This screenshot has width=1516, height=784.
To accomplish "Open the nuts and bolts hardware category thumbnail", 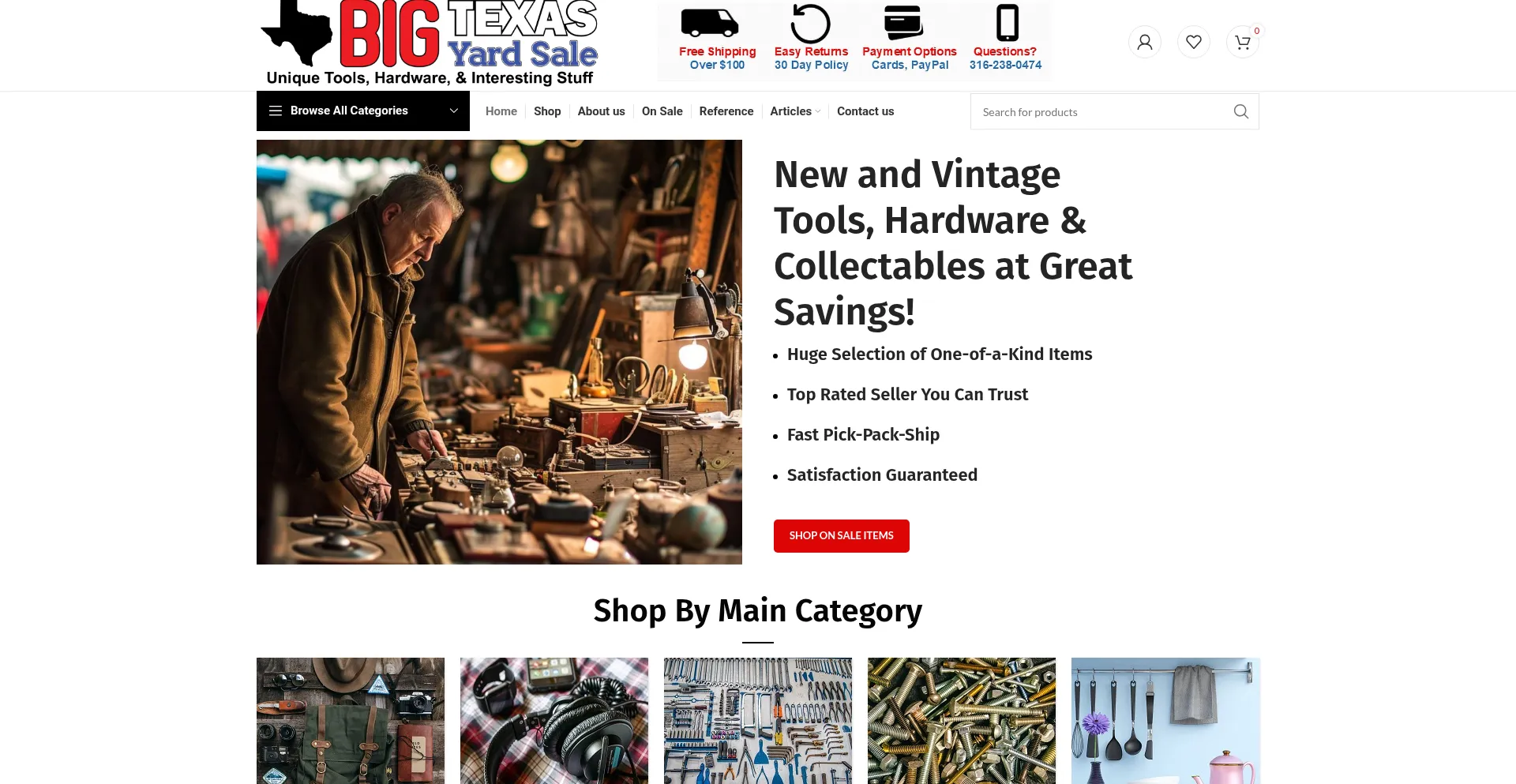I will (x=962, y=721).
